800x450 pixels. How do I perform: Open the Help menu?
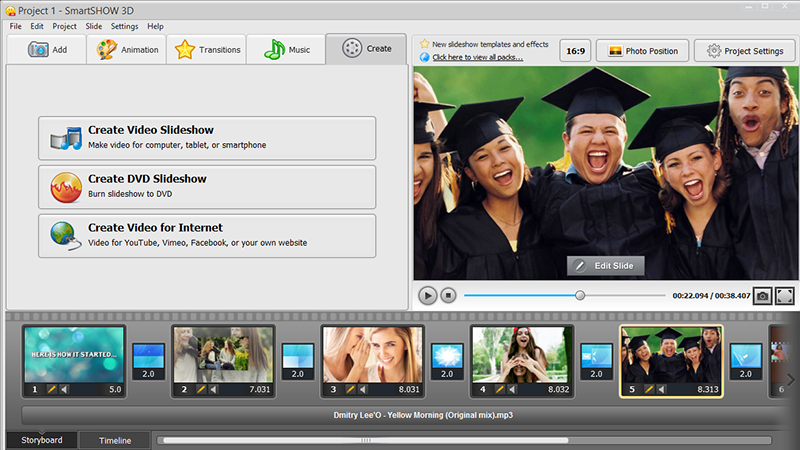pyautogui.click(x=155, y=26)
